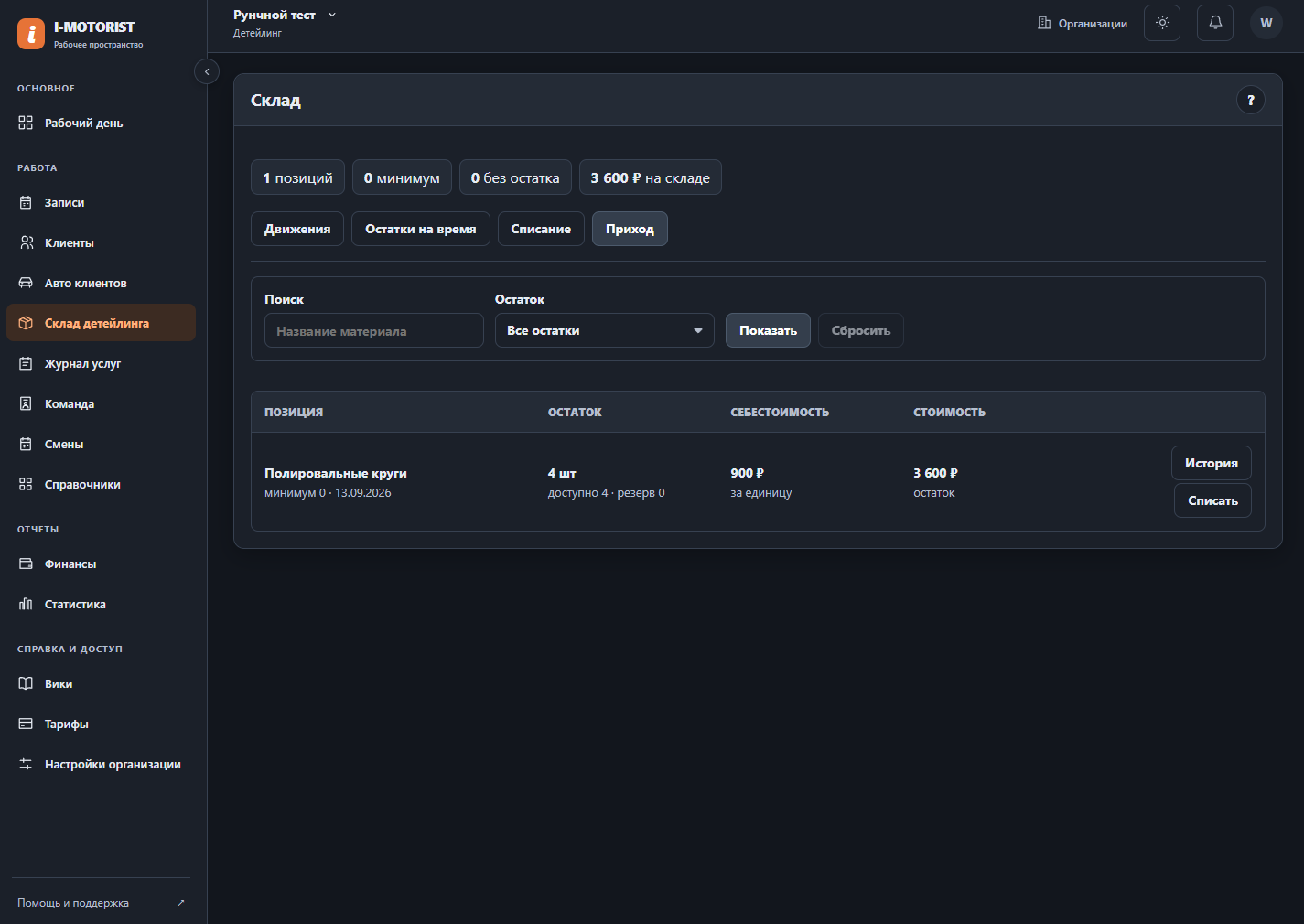
Task: Open История for Полировальные круги
Action: click(1212, 463)
